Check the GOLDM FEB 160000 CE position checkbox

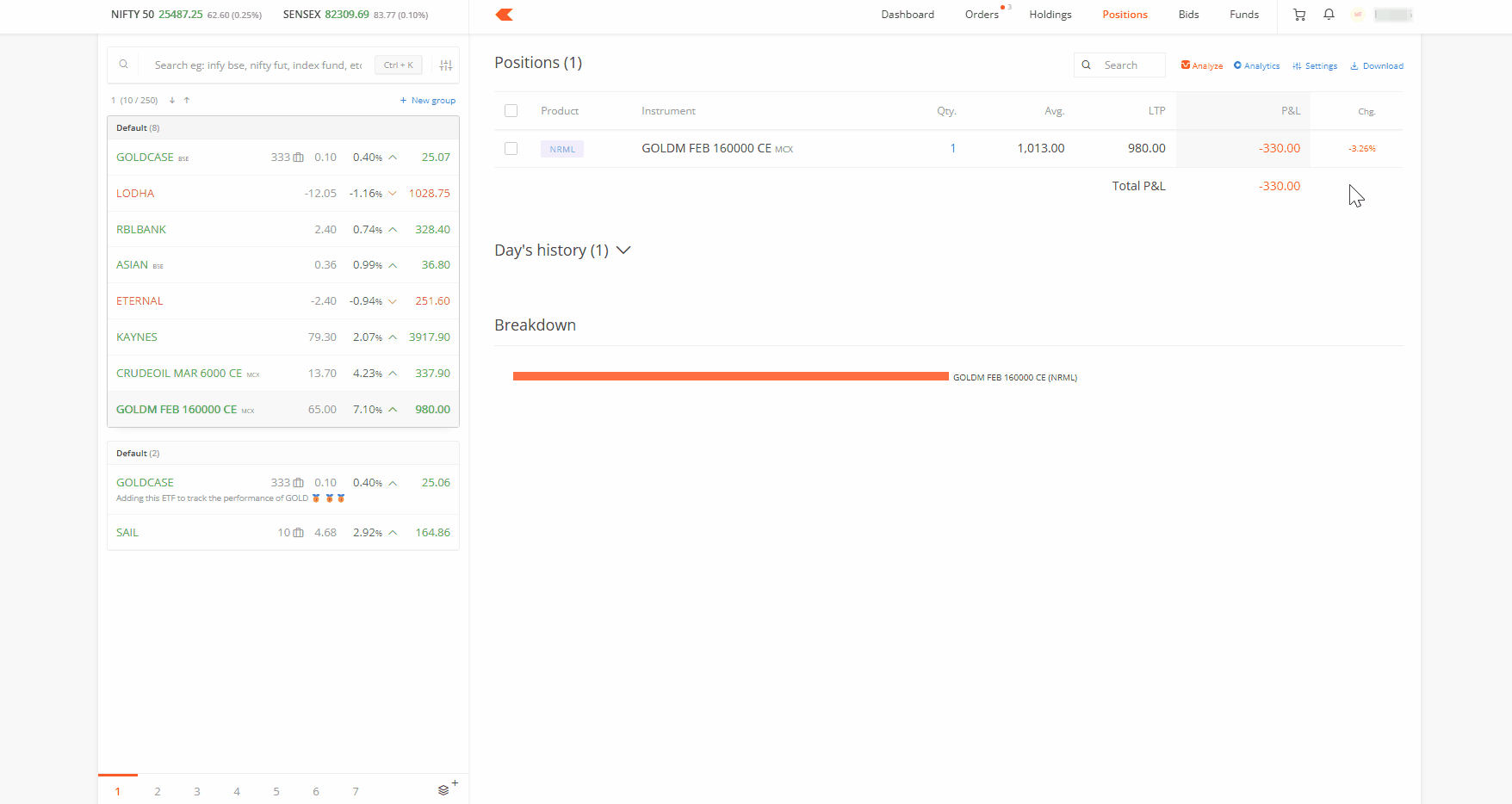click(511, 149)
